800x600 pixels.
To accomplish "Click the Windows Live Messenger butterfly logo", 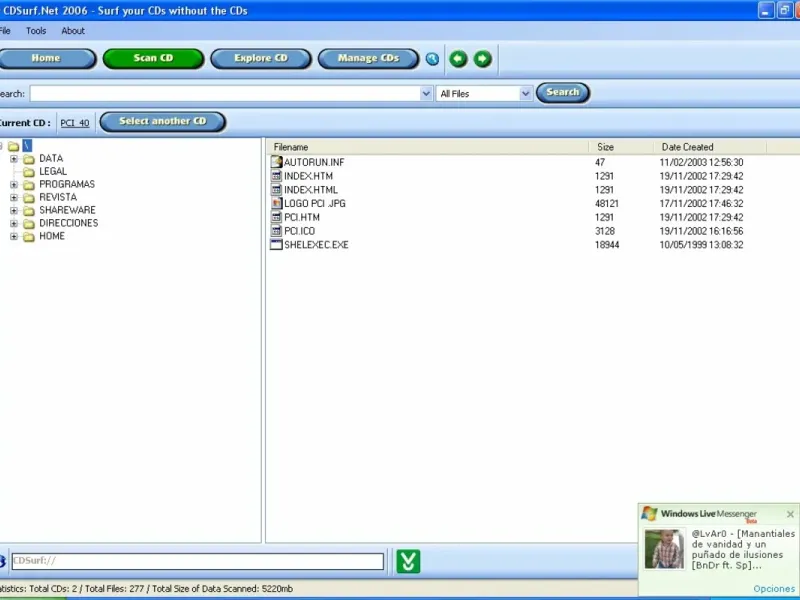I will tap(649, 513).
